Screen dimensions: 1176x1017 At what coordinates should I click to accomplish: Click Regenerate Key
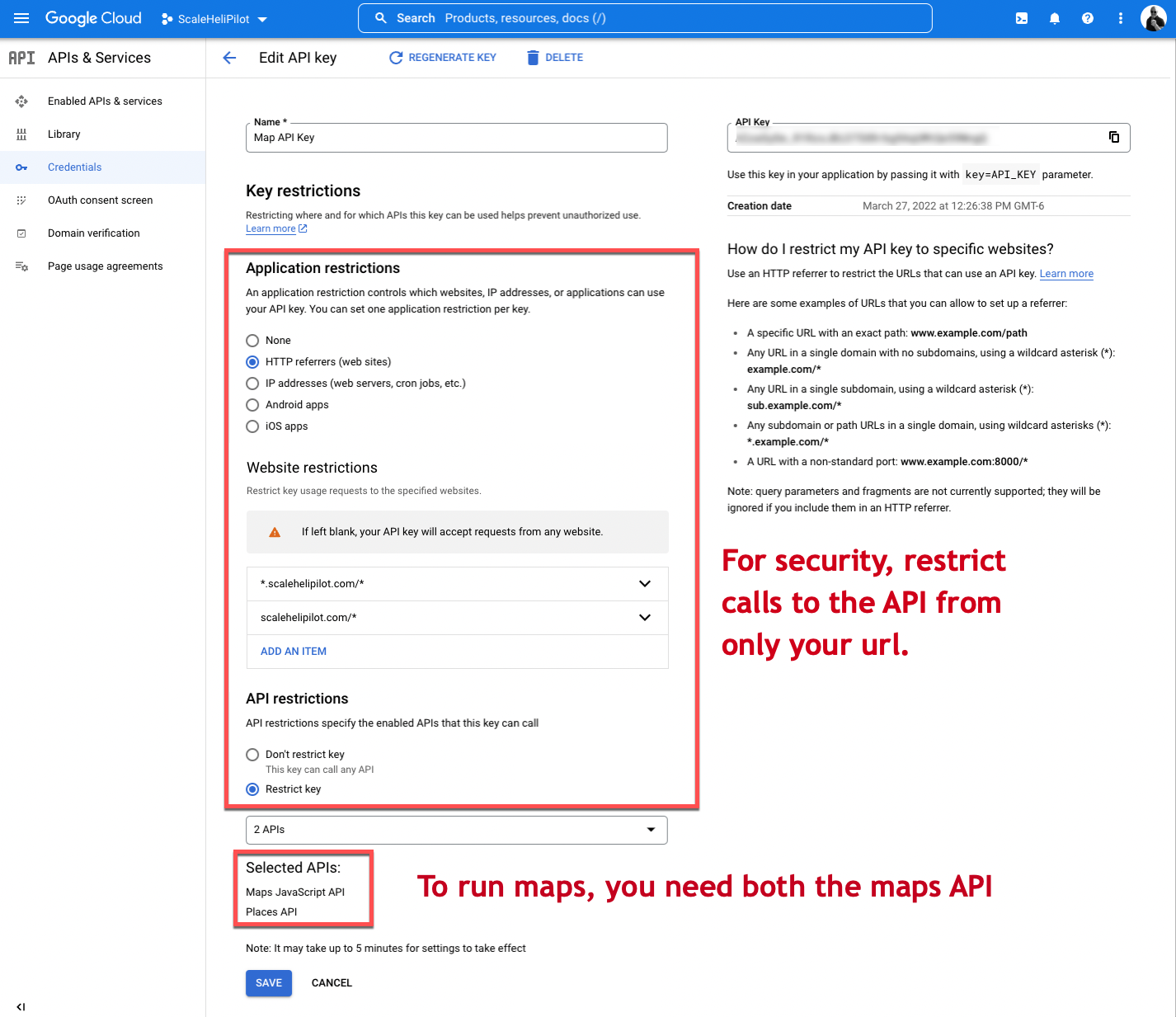(443, 58)
